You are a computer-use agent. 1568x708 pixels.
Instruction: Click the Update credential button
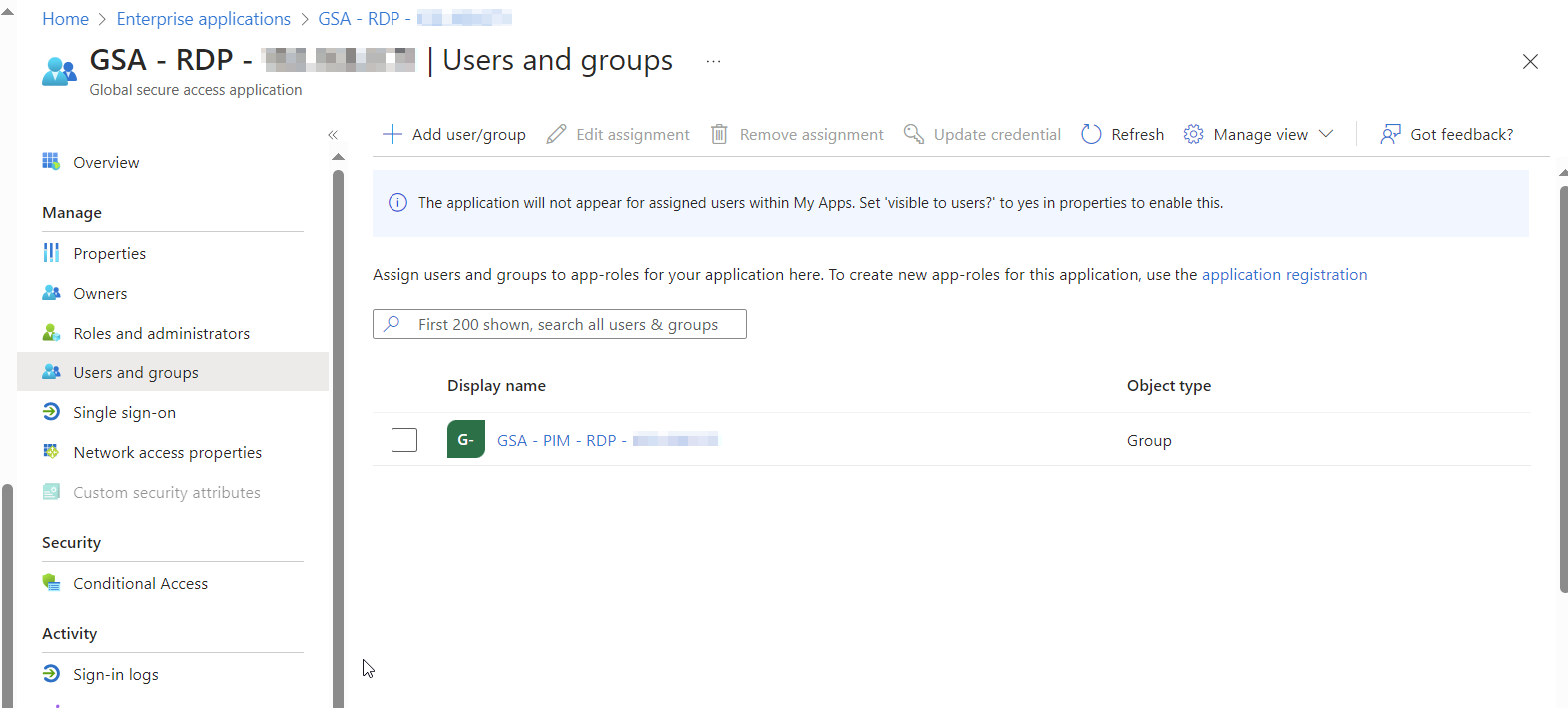(x=982, y=134)
